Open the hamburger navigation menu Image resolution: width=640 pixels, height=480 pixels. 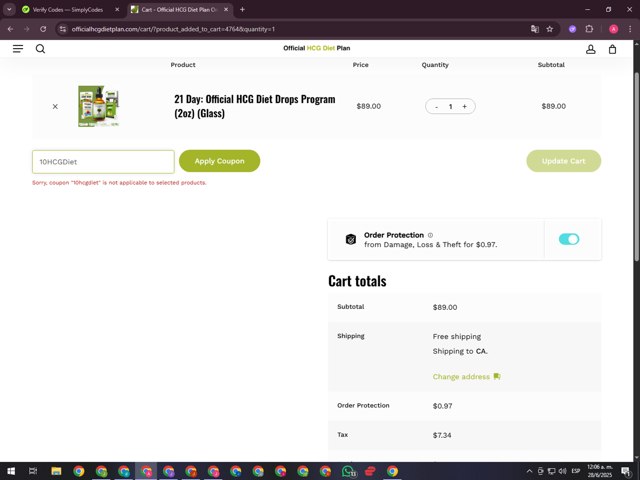click(x=18, y=49)
